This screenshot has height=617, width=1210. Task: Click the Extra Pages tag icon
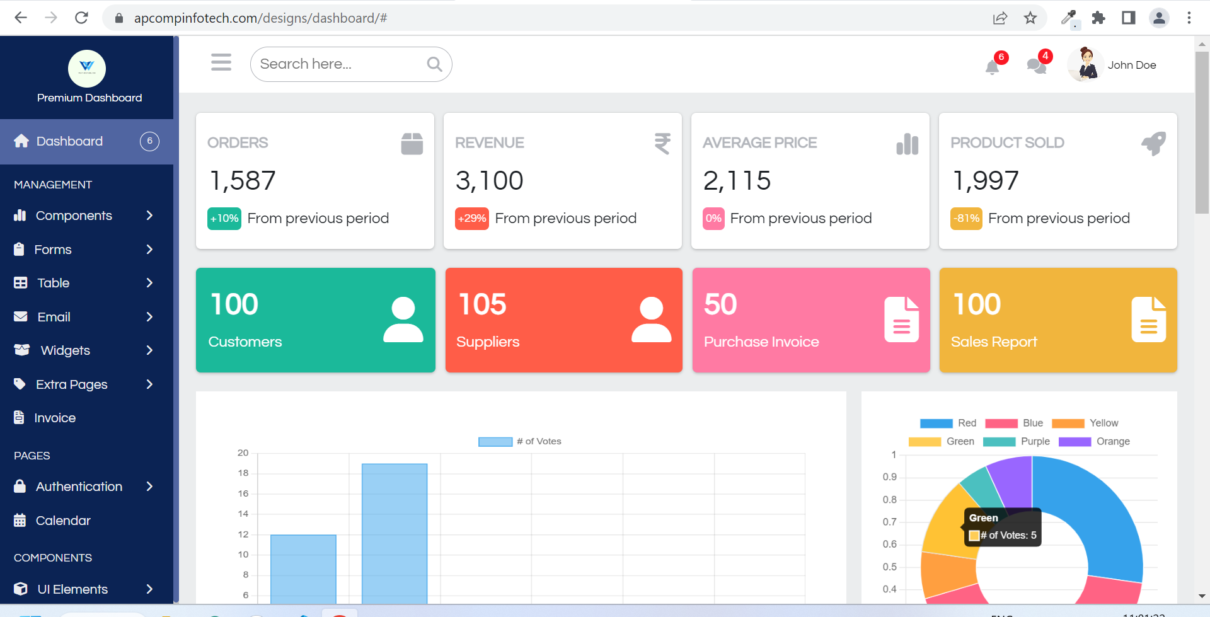(20, 384)
